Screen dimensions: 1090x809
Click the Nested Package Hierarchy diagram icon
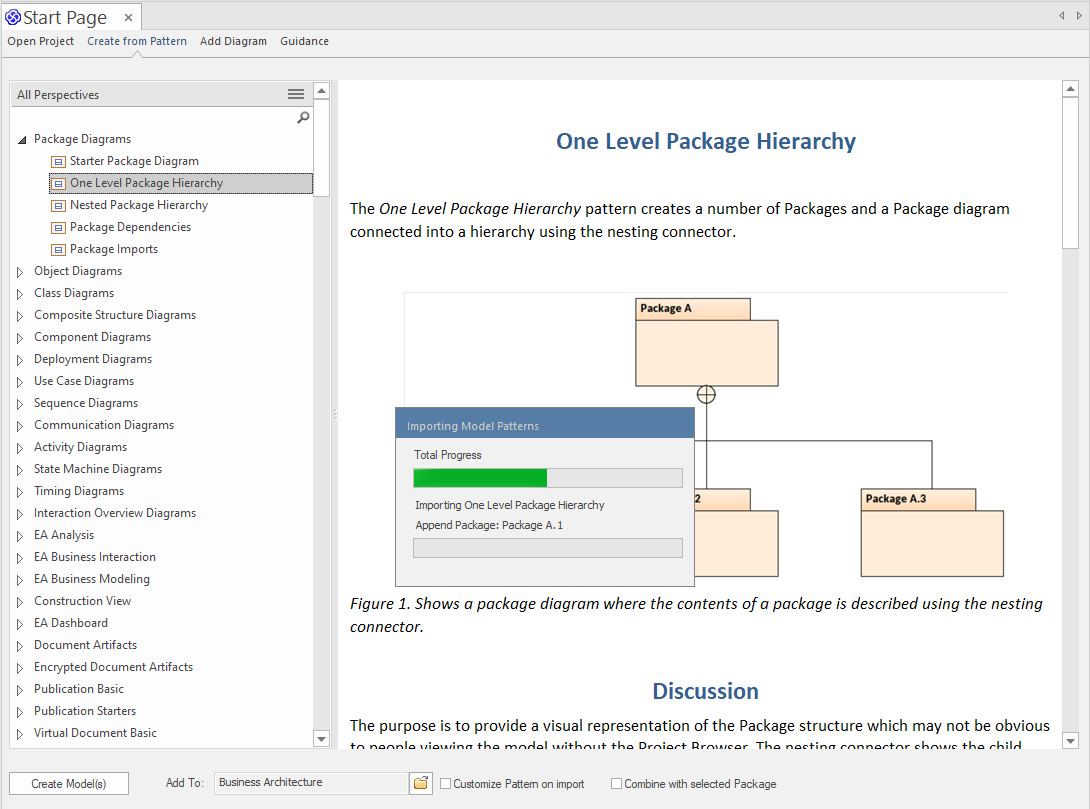(59, 205)
